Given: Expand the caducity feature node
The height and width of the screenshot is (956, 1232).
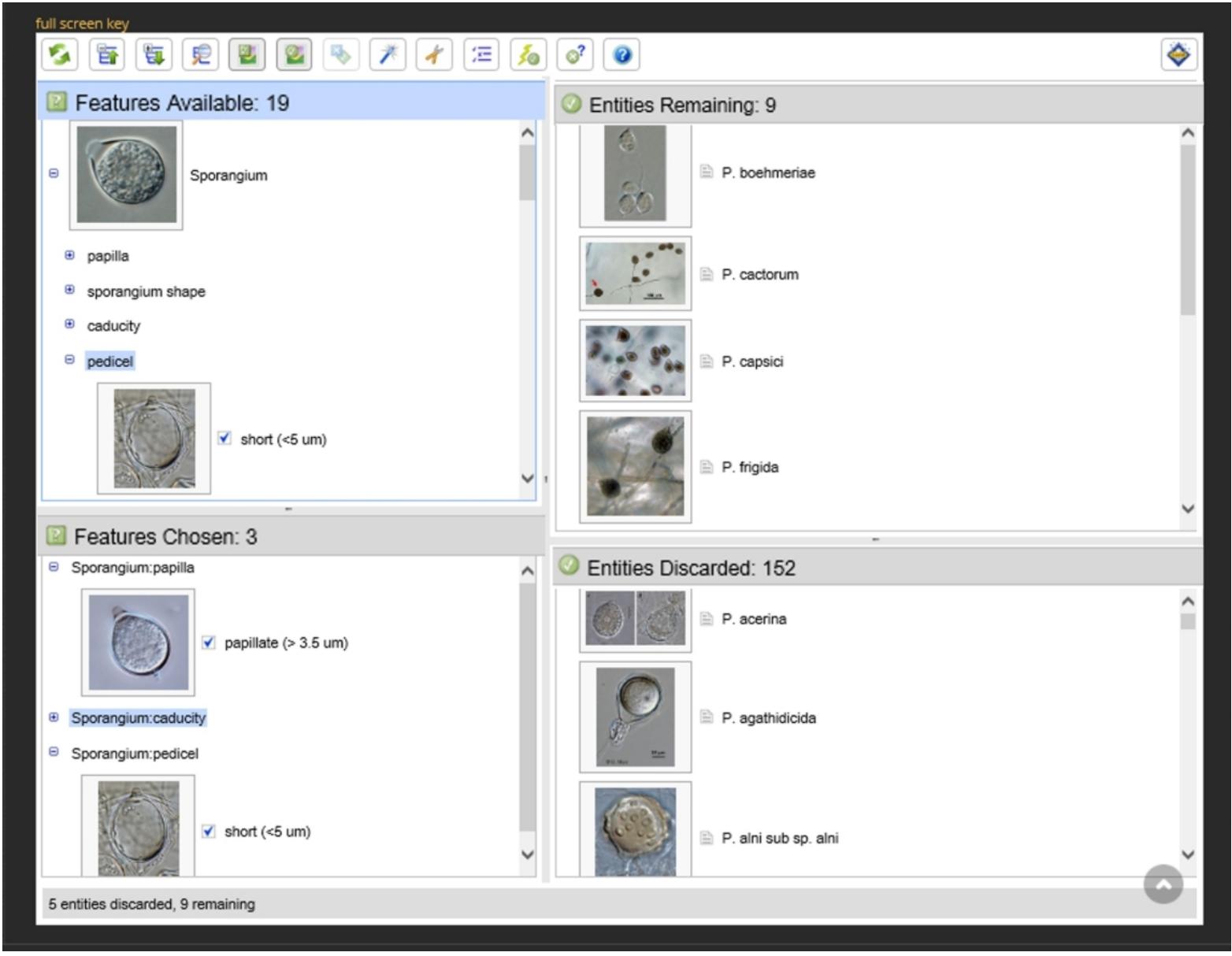Looking at the screenshot, I should (69, 324).
